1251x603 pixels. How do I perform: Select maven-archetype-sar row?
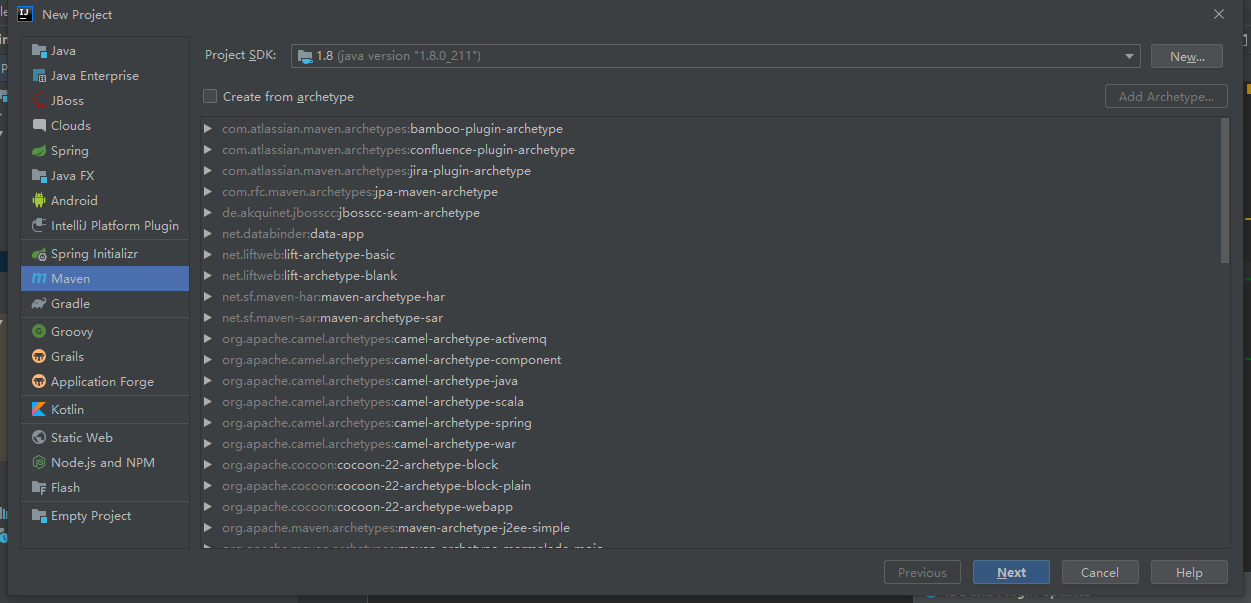point(710,318)
